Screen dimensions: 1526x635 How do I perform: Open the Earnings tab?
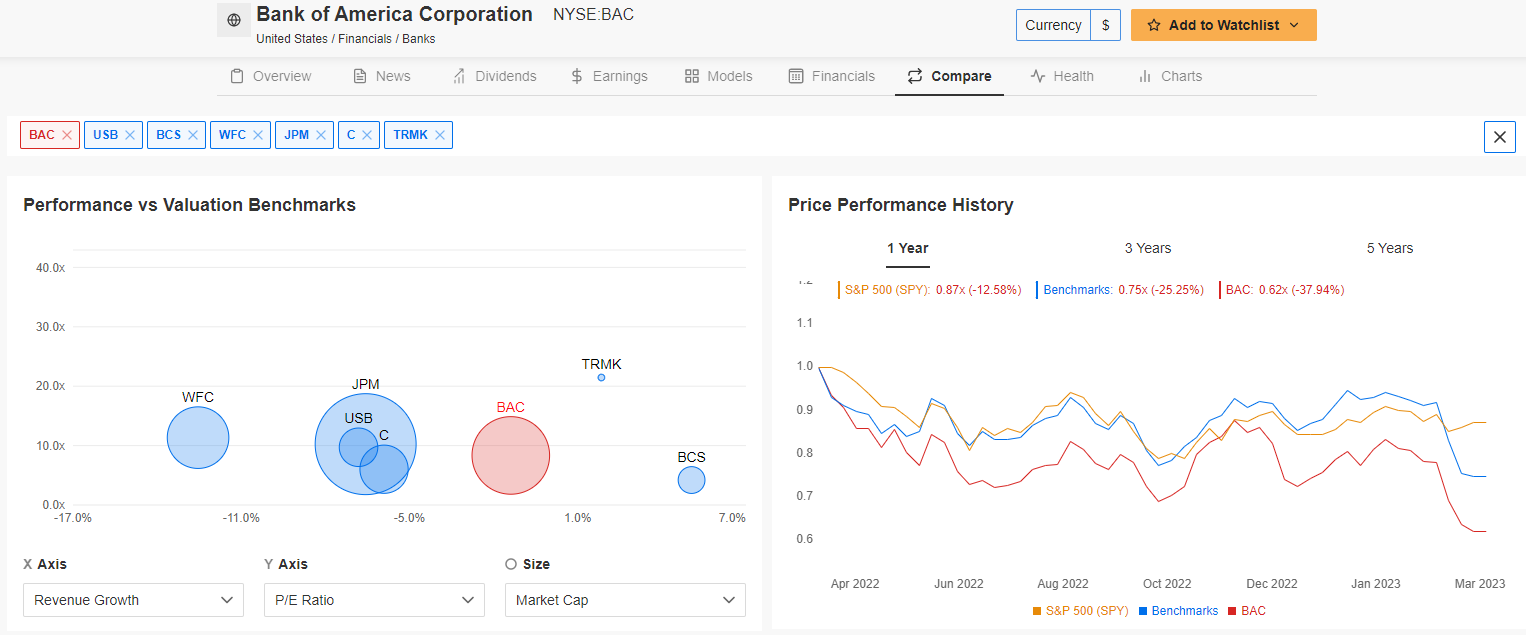[609, 76]
